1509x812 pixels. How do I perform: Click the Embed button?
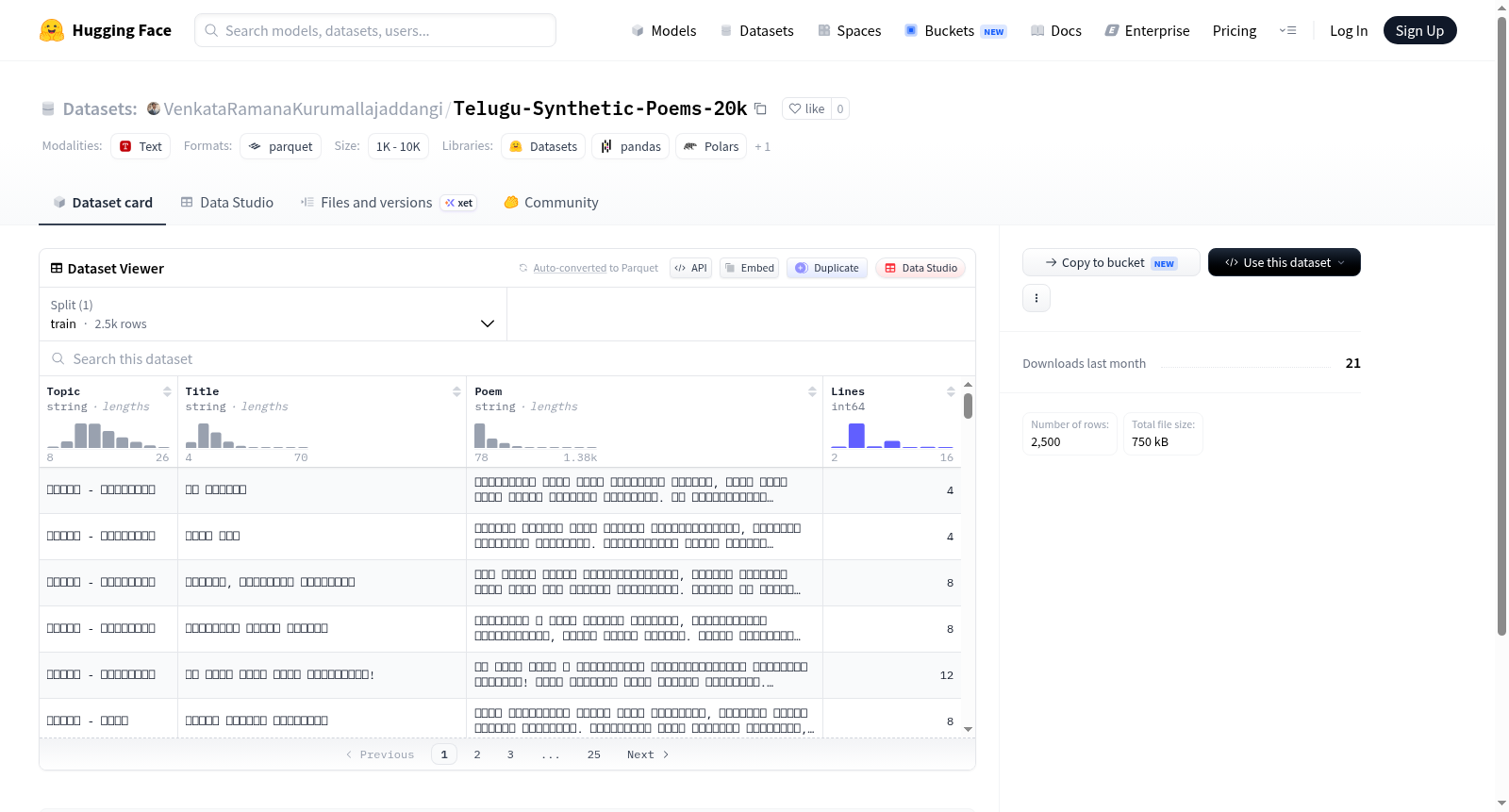pos(749,268)
